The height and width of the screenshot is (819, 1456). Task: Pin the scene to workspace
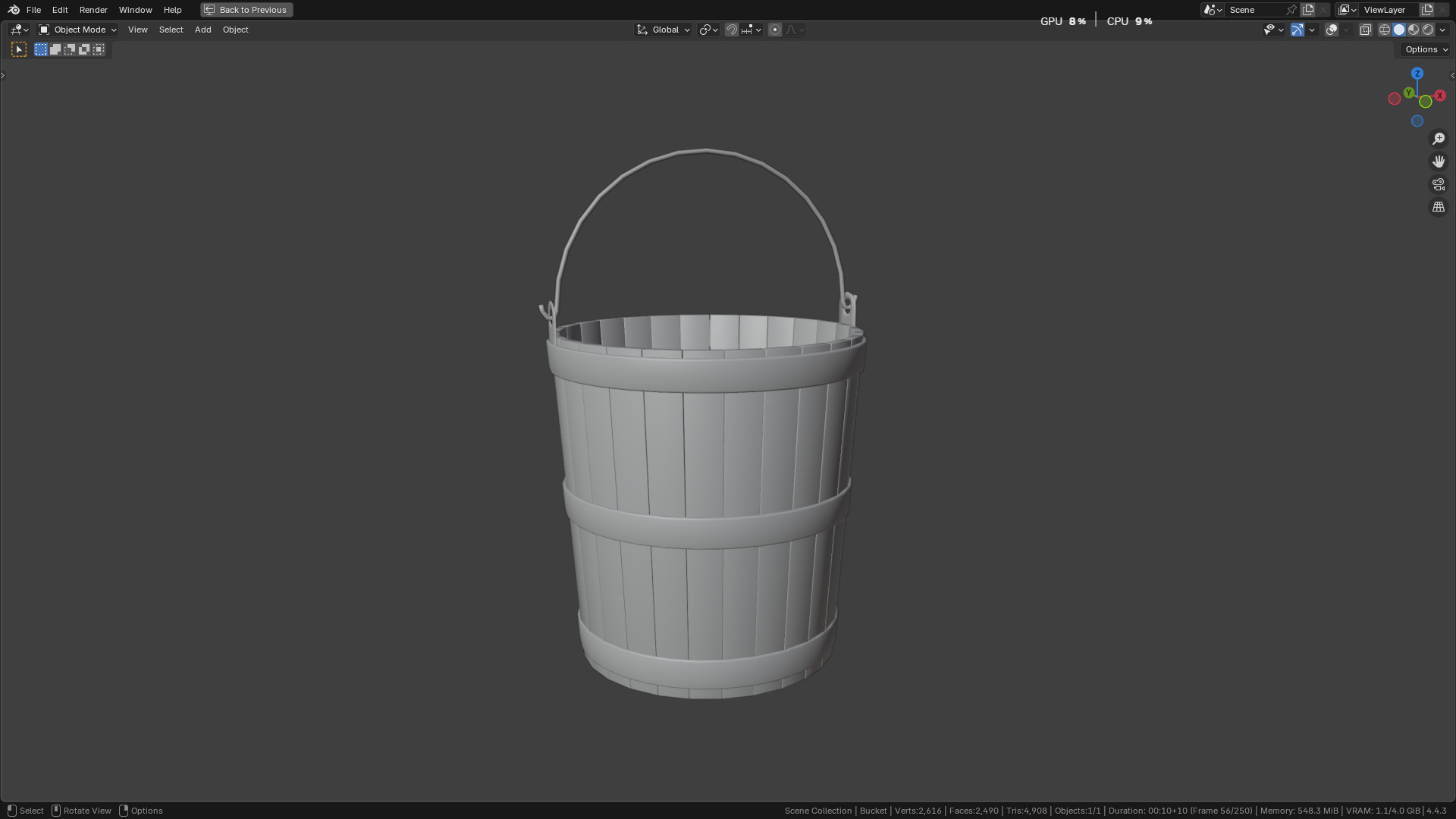1291,10
